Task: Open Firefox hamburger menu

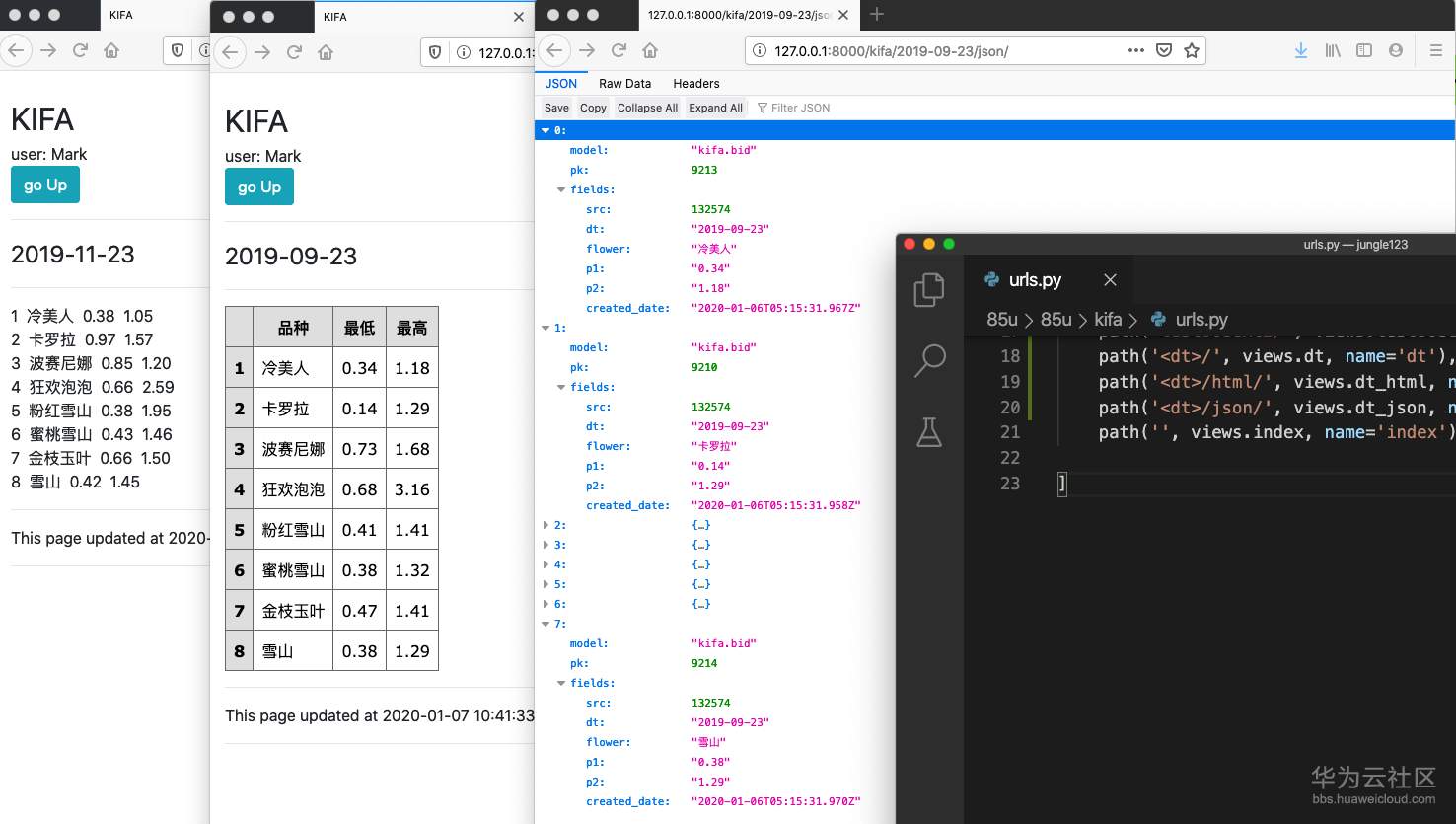Action: (x=1435, y=50)
